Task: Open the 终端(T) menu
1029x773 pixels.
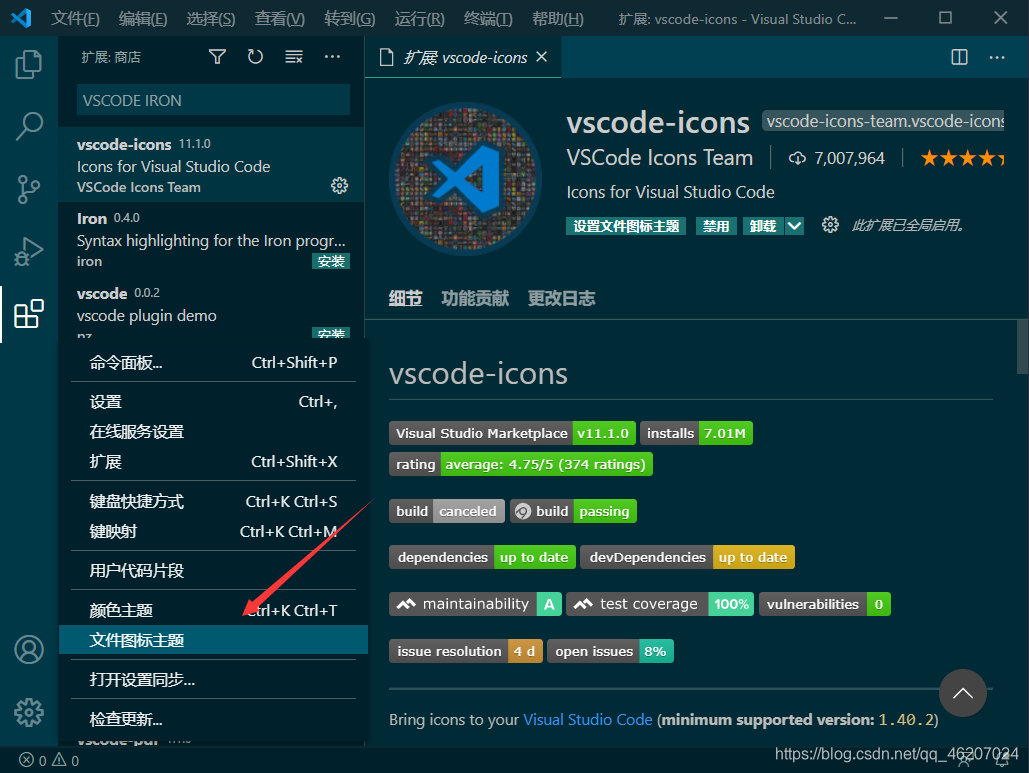Action: [488, 18]
